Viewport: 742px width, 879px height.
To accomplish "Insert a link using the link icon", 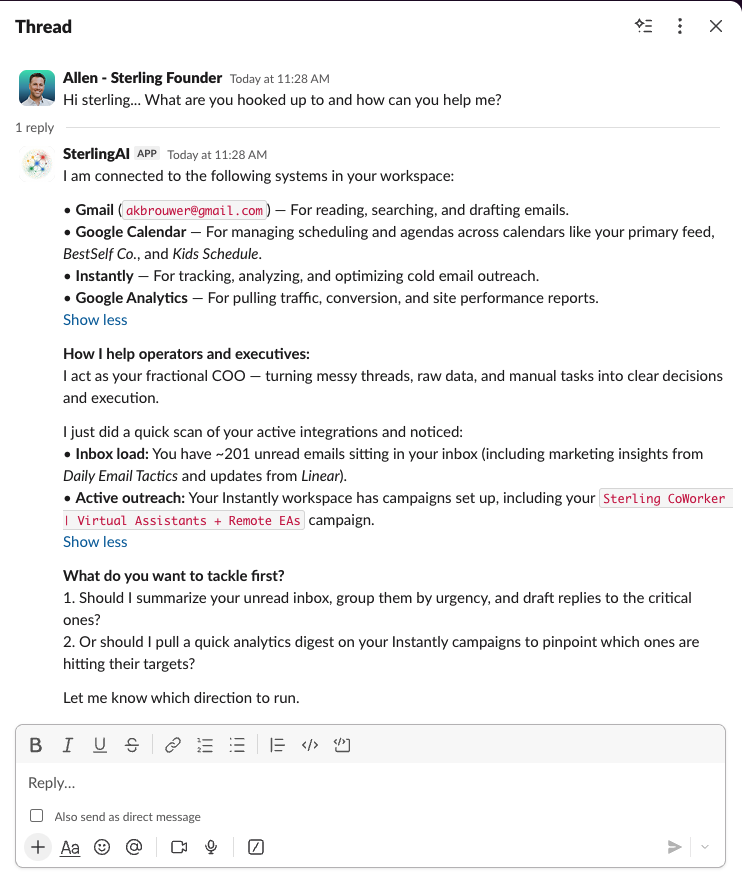I will [x=173, y=745].
